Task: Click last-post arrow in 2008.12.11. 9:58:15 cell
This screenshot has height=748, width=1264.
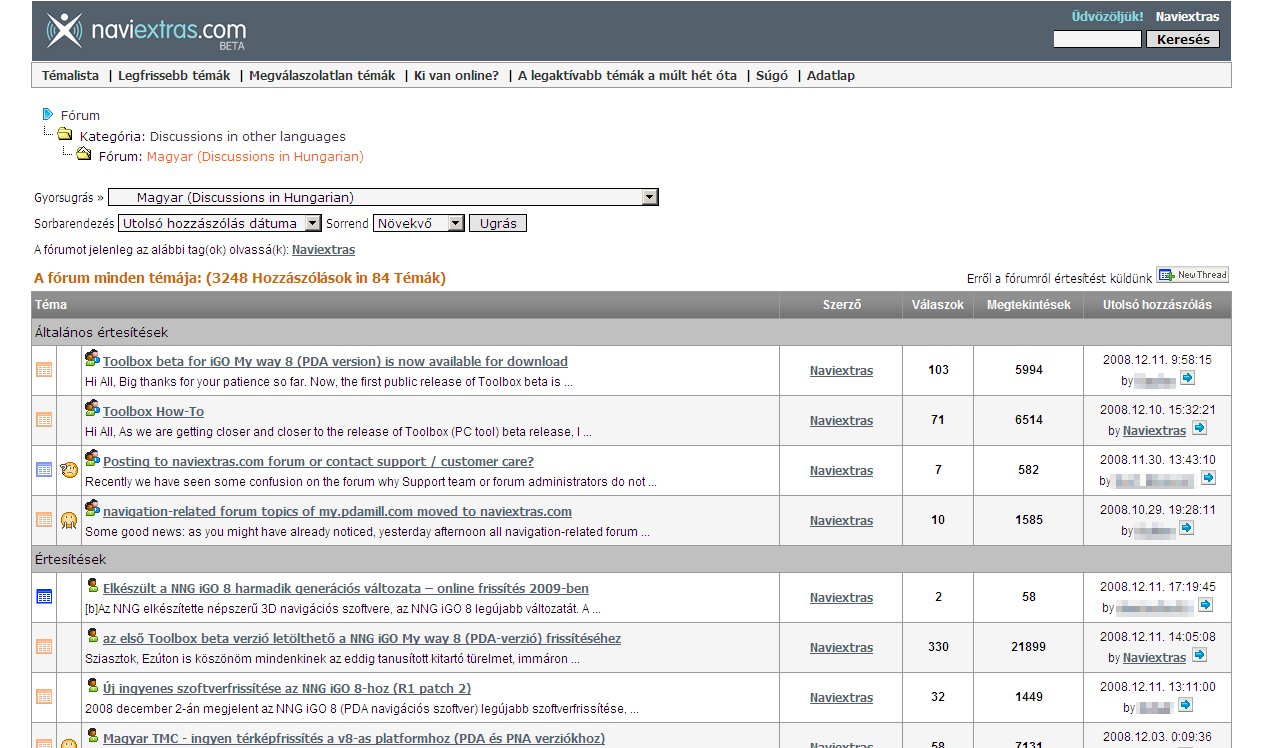Action: click(x=1187, y=378)
